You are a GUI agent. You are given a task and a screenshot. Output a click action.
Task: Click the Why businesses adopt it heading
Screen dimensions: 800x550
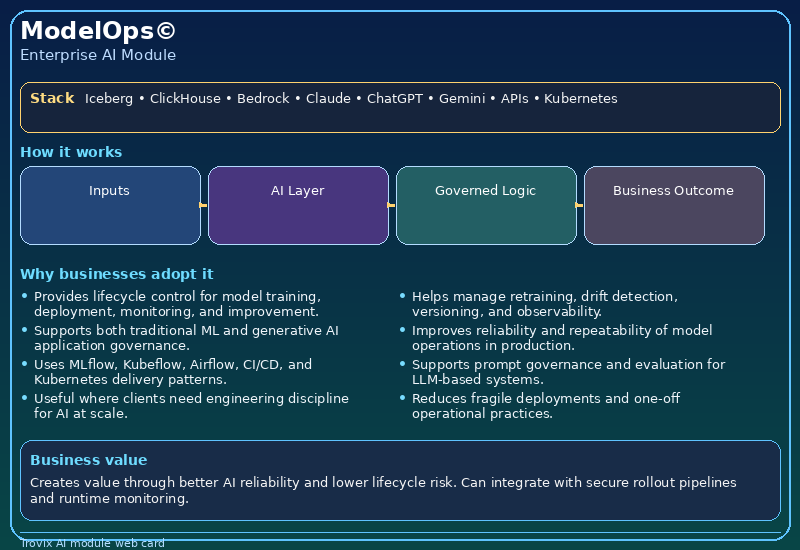(116, 274)
